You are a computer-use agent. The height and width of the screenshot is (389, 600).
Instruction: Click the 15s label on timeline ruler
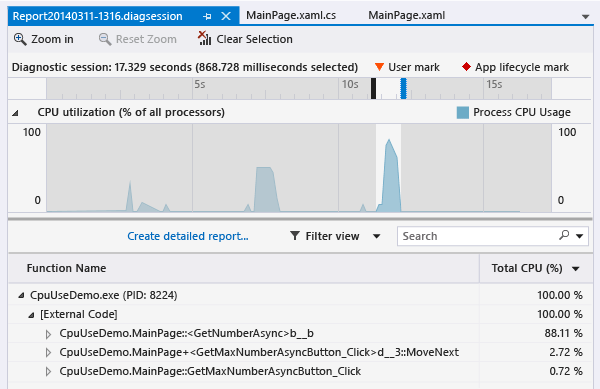pos(494,84)
